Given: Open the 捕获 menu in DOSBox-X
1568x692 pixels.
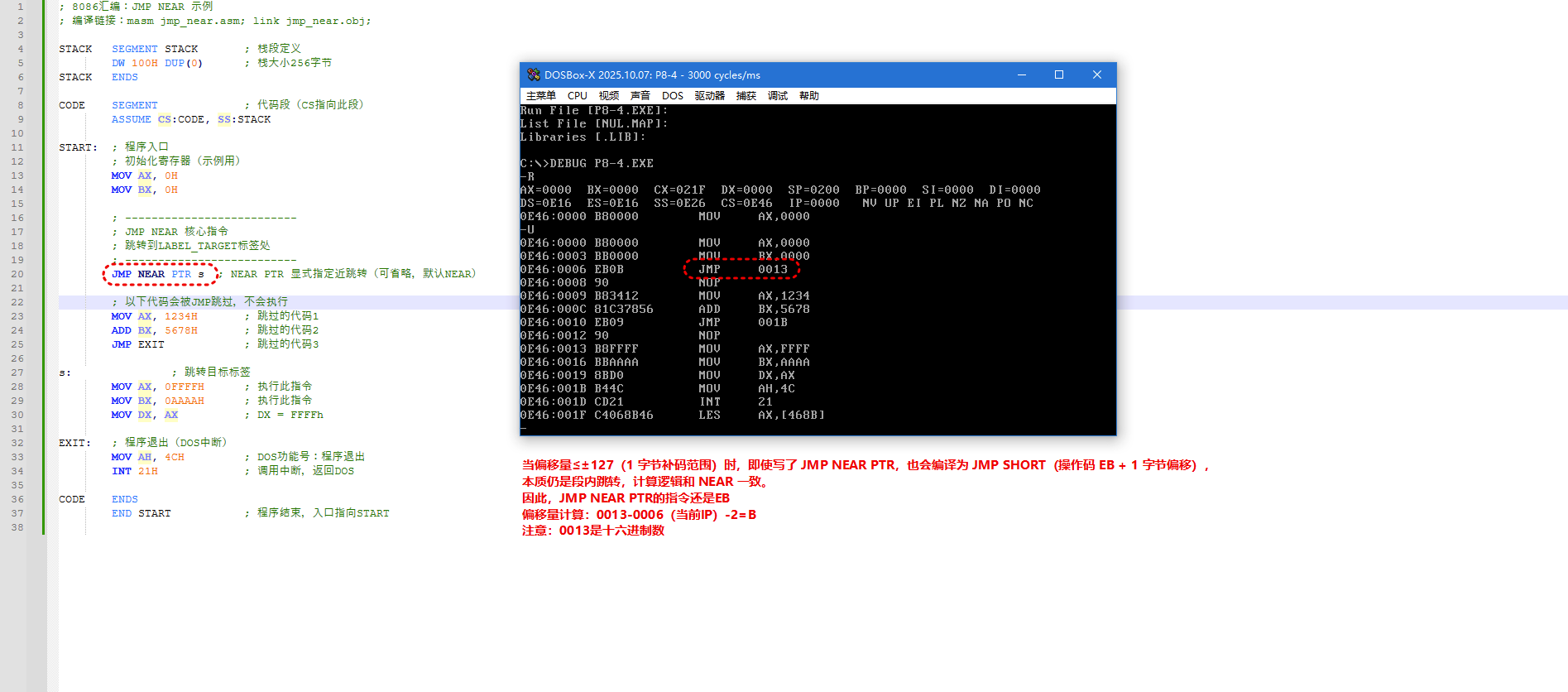Looking at the screenshot, I should [x=746, y=96].
